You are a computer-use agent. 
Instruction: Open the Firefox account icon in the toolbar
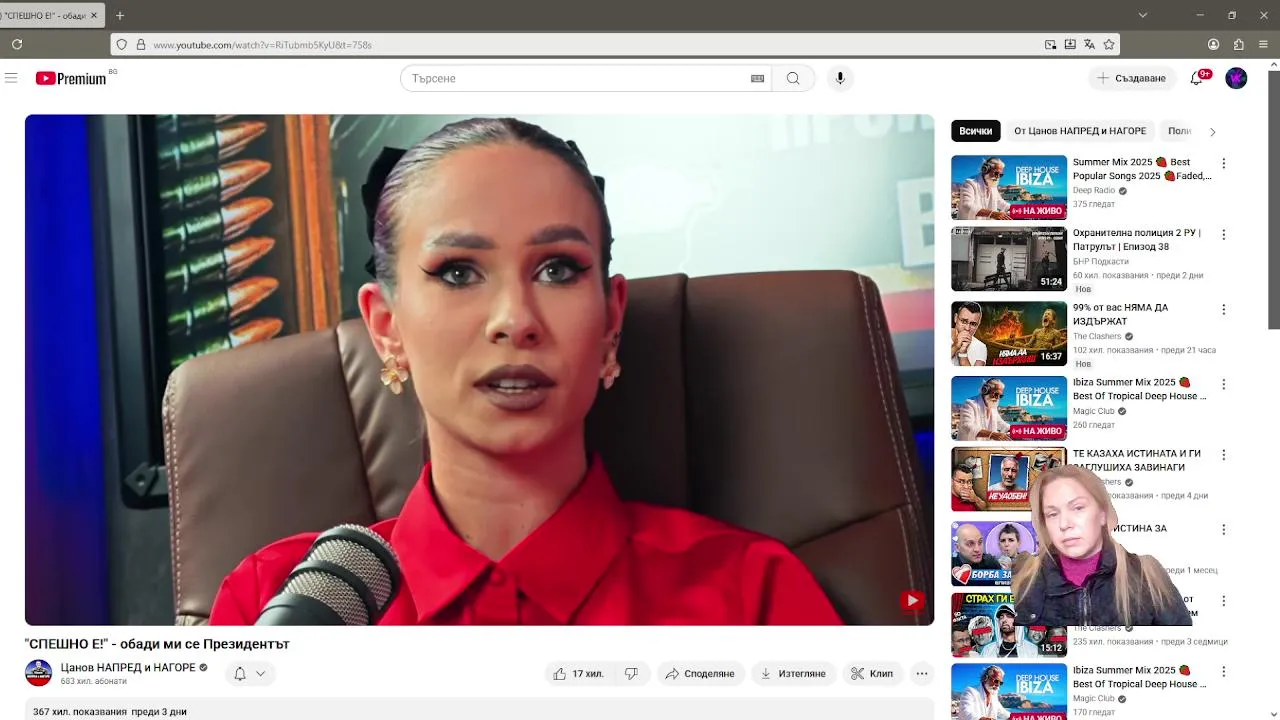pos(1213,44)
